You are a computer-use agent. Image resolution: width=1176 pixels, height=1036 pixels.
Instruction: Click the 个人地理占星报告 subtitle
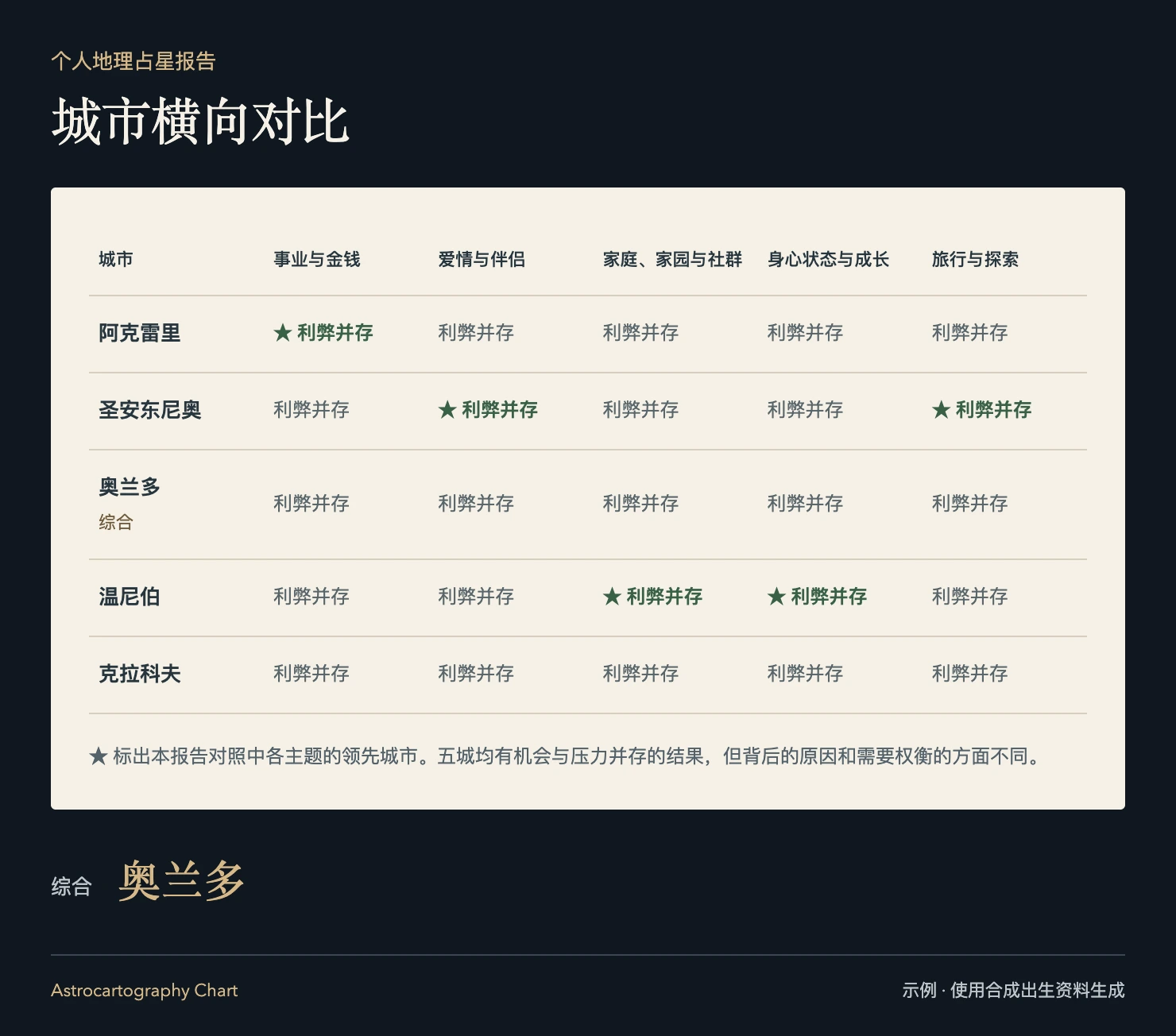pos(133,61)
